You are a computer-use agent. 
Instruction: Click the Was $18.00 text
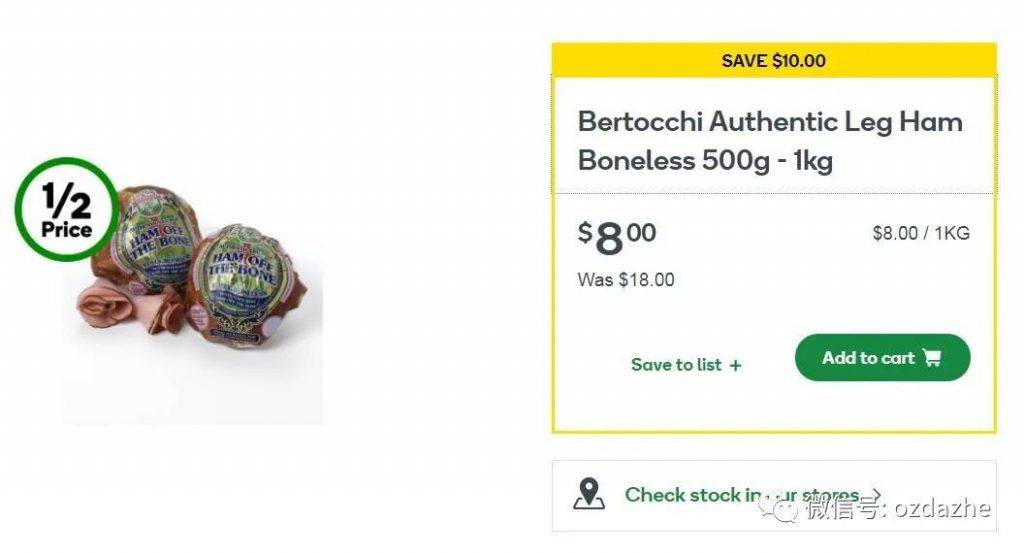pos(626,280)
